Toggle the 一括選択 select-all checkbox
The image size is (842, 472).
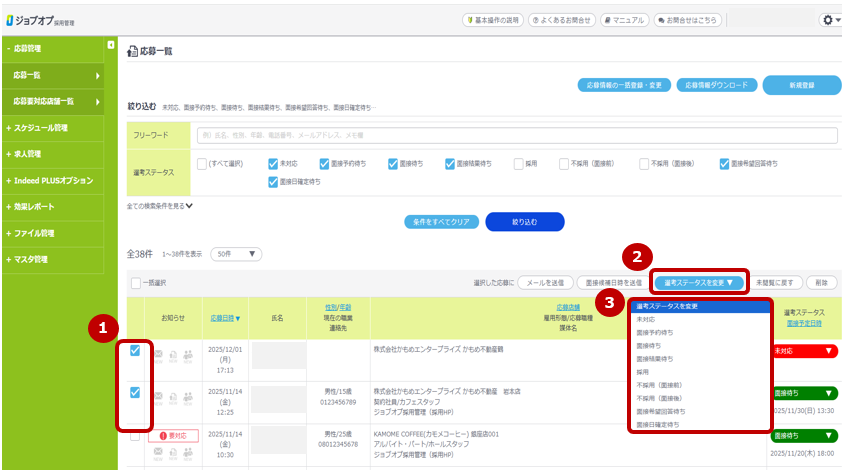click(x=136, y=283)
